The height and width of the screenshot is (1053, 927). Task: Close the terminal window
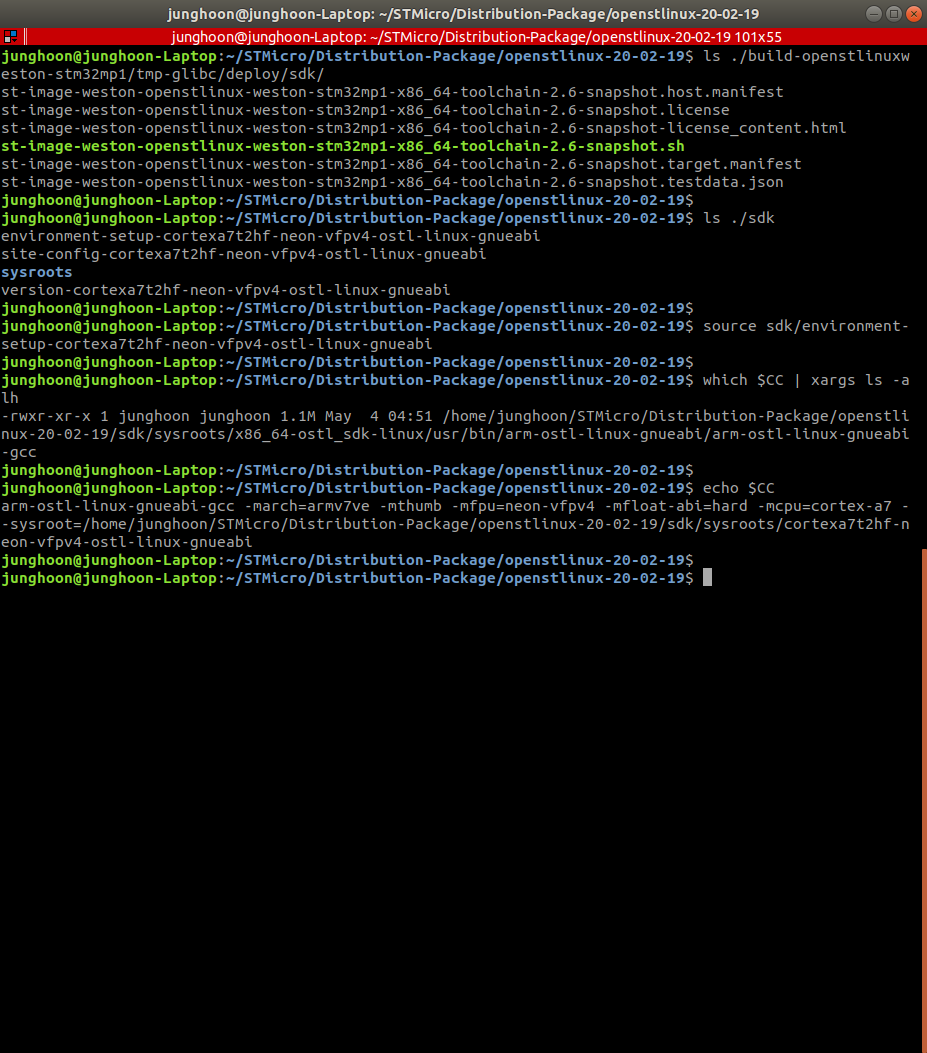click(x=914, y=13)
